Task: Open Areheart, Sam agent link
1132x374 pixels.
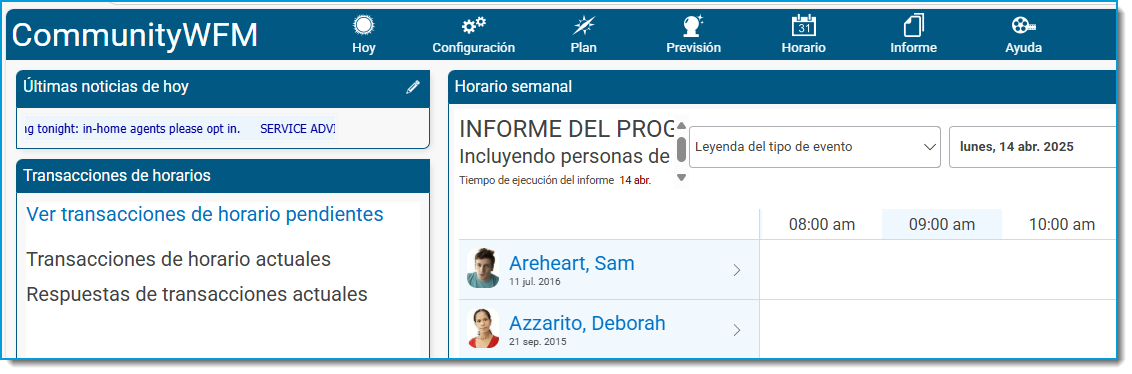Action: click(572, 264)
